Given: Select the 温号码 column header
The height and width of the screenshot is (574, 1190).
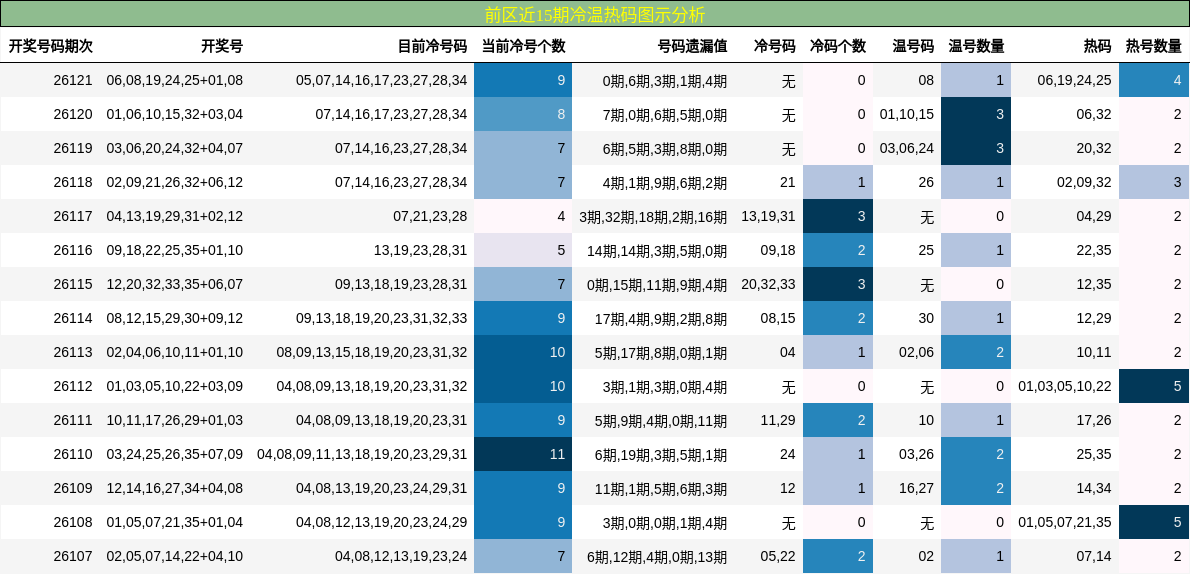Looking at the screenshot, I should pos(913,46).
